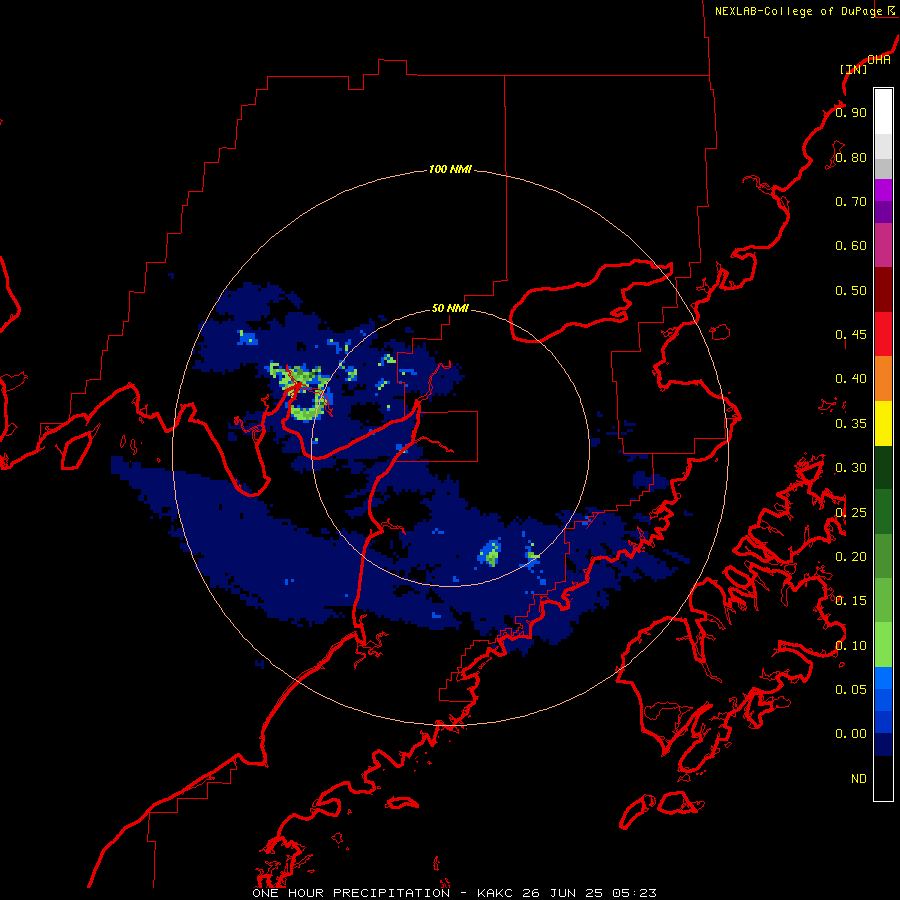
Task: Select the black ND swatch at the legend bottom
Action: pos(883,778)
